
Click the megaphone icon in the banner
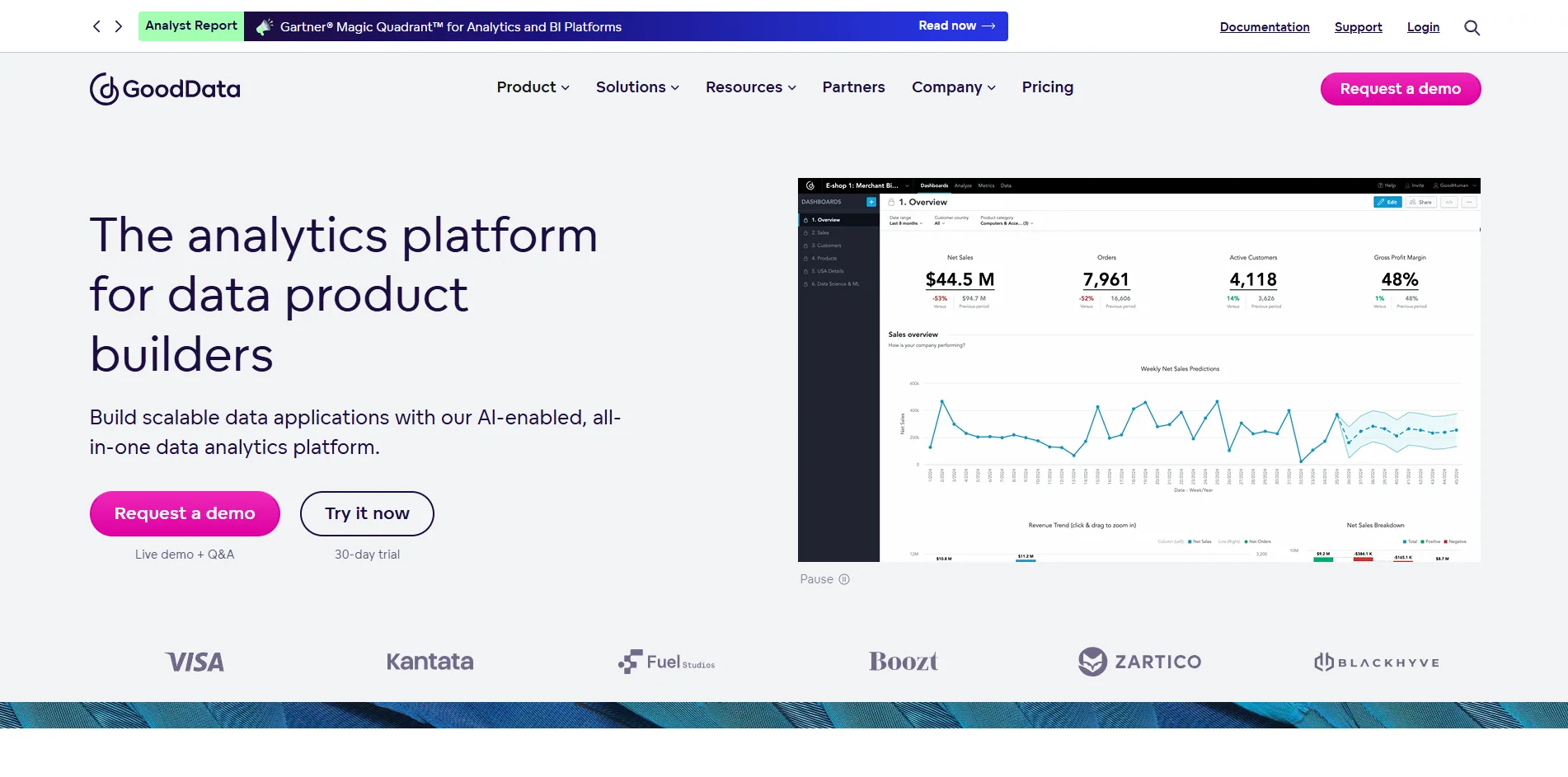[264, 27]
